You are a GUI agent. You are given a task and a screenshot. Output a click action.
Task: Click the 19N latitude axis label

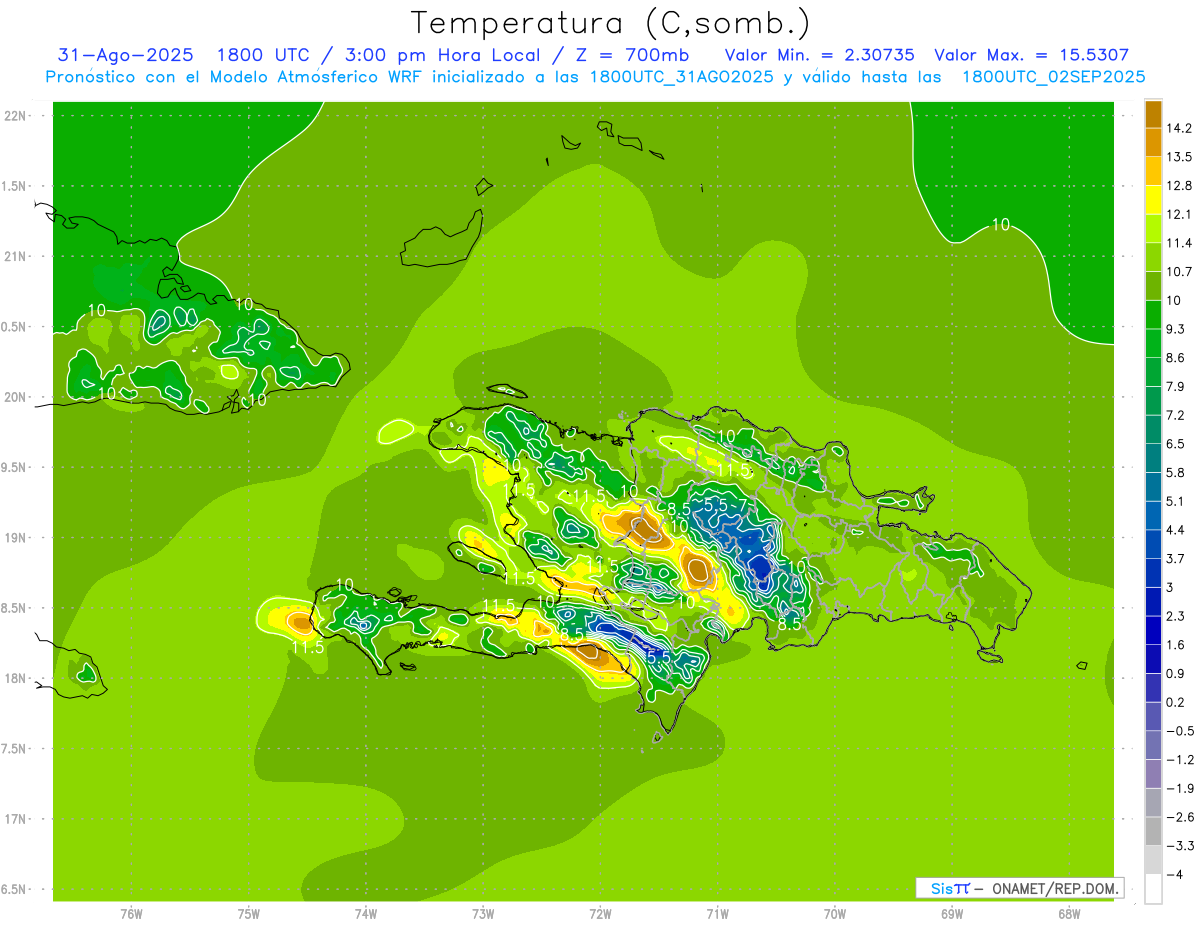click(x=14, y=537)
